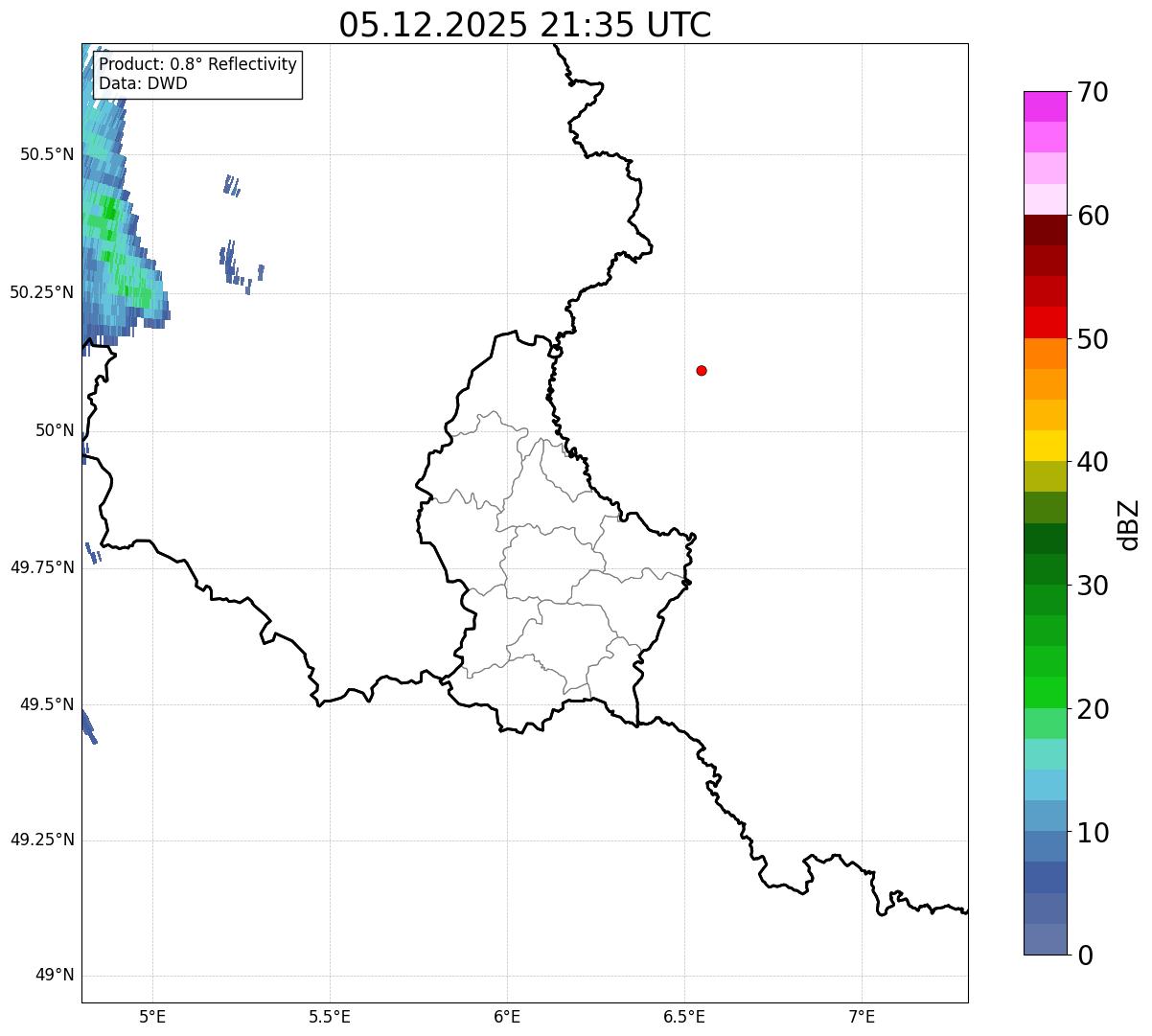Click the 50.25°N latitude label
Image resolution: width=1152 pixels, height=1036 pixels.
[41, 292]
